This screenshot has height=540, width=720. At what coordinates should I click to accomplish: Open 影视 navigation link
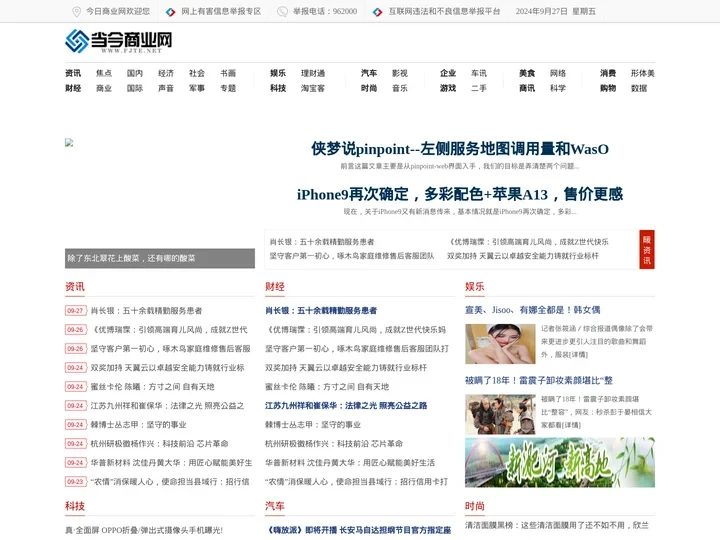point(400,73)
